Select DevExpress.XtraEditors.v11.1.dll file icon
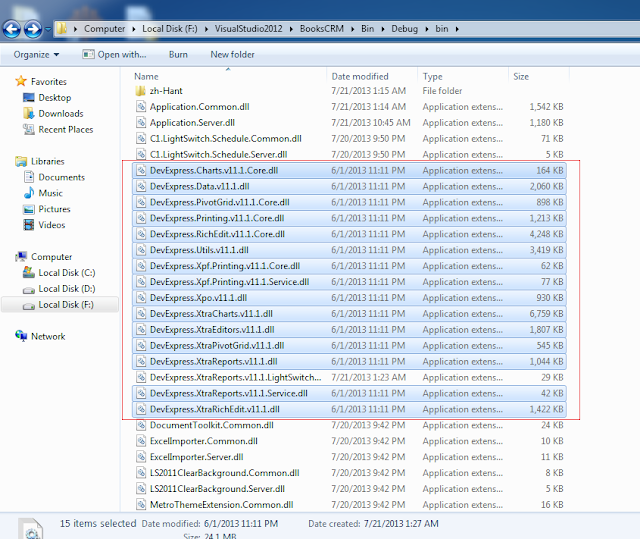640x539 pixels. 141,329
